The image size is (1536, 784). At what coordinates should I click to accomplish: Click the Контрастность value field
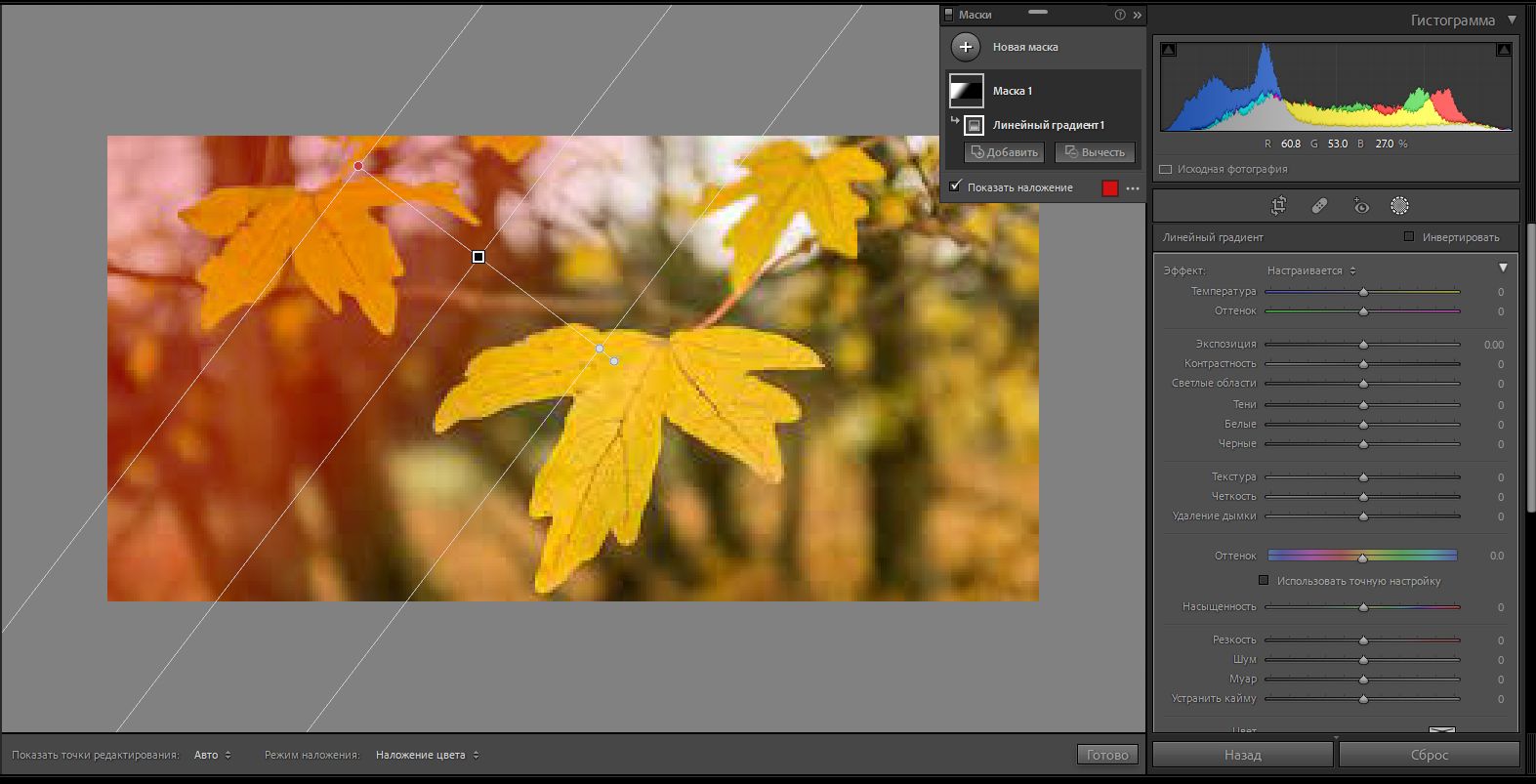[x=1500, y=364]
